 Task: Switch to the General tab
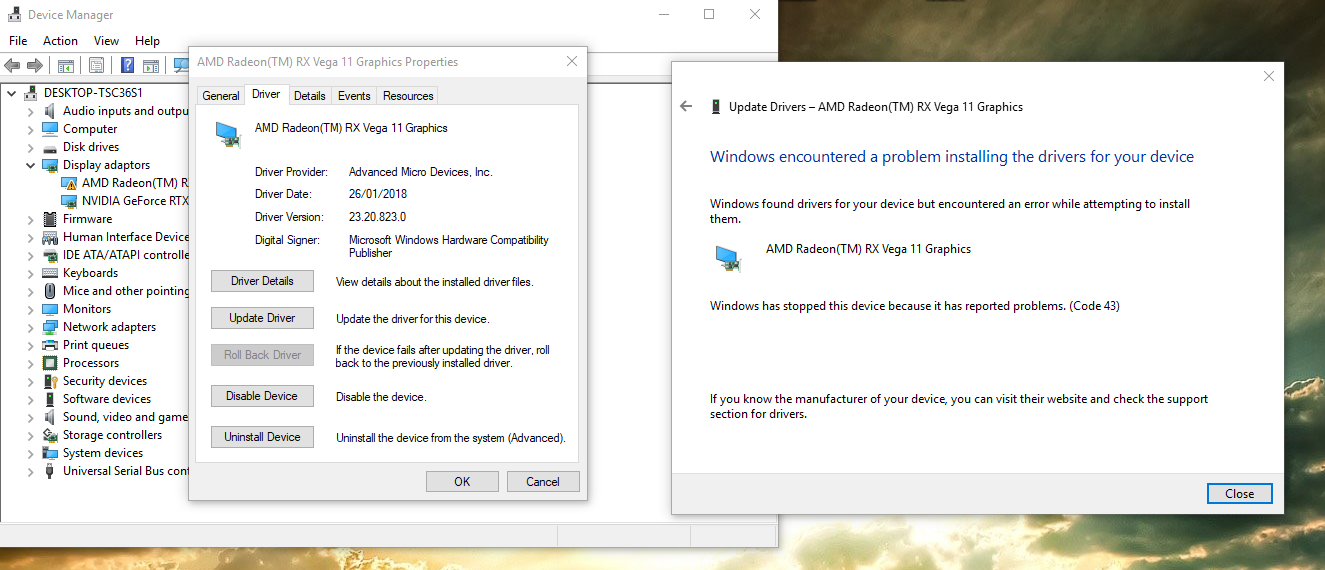coord(221,96)
